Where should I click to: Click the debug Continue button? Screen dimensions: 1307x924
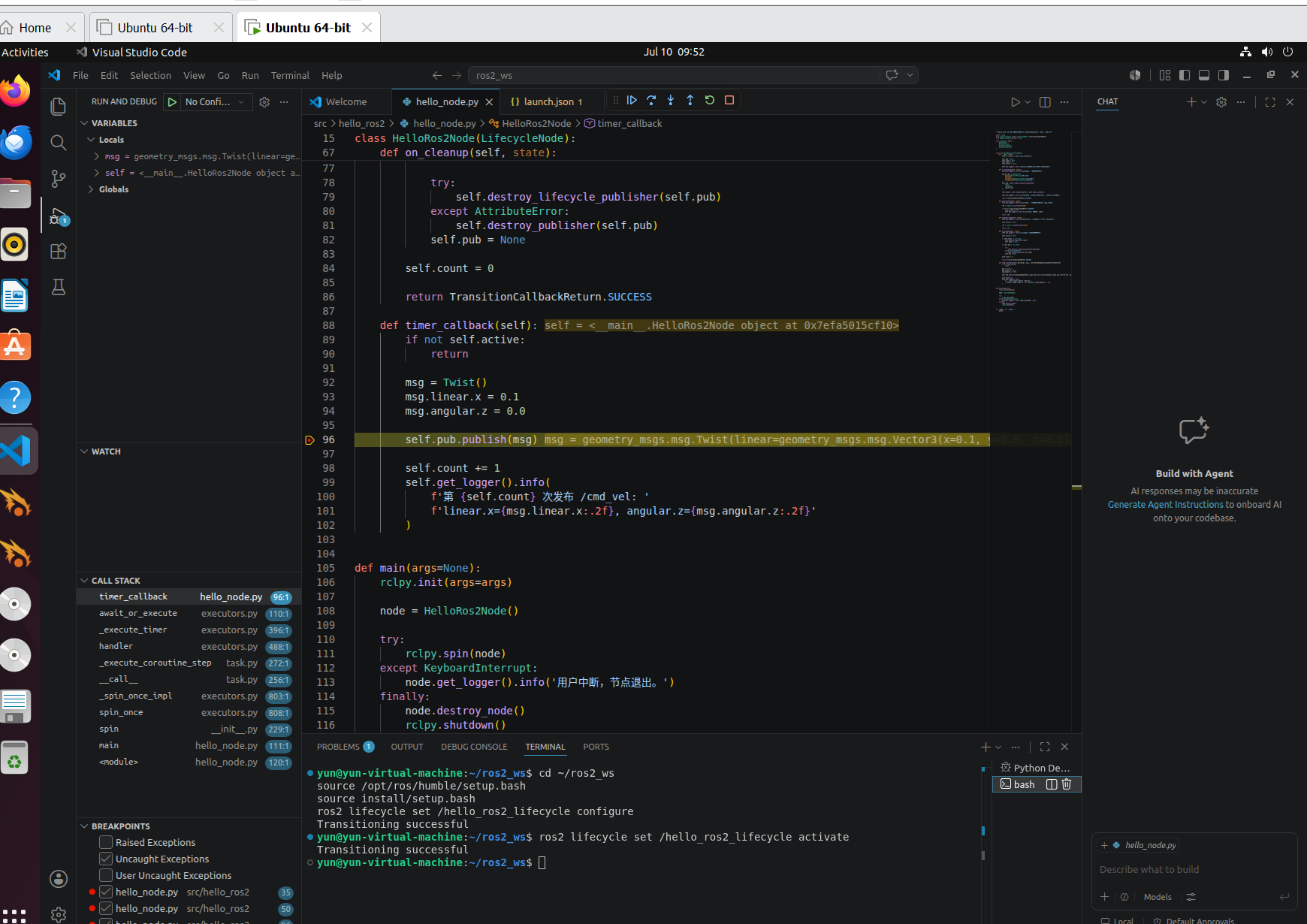pos(632,100)
